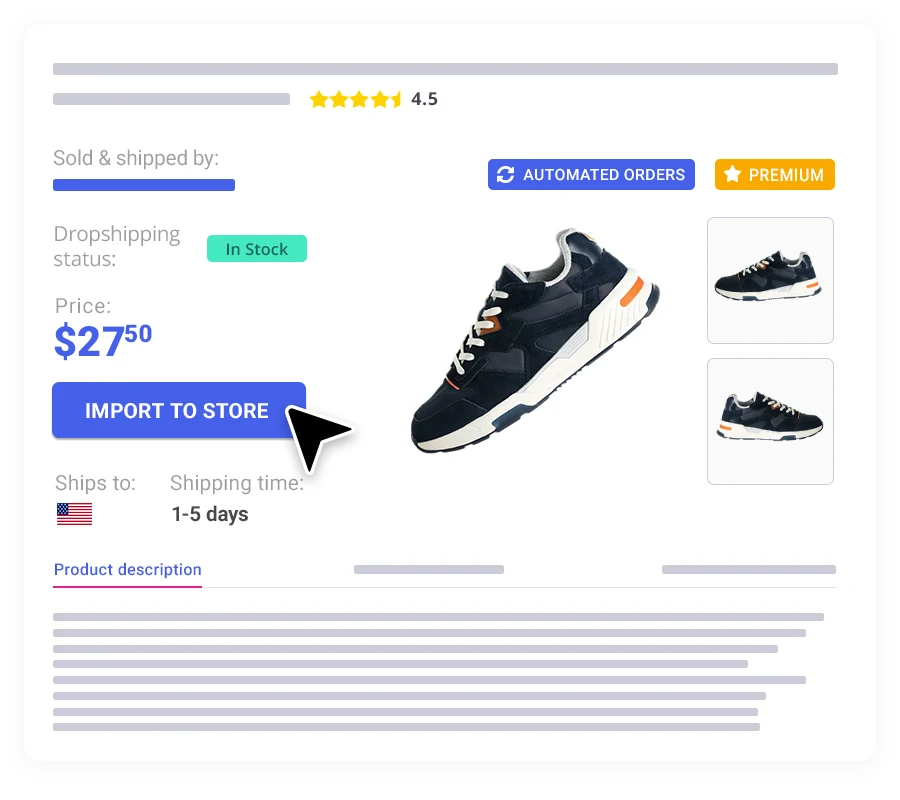Open the Product description tab
Image resolution: width=900 pixels, height=800 pixels.
click(x=127, y=569)
